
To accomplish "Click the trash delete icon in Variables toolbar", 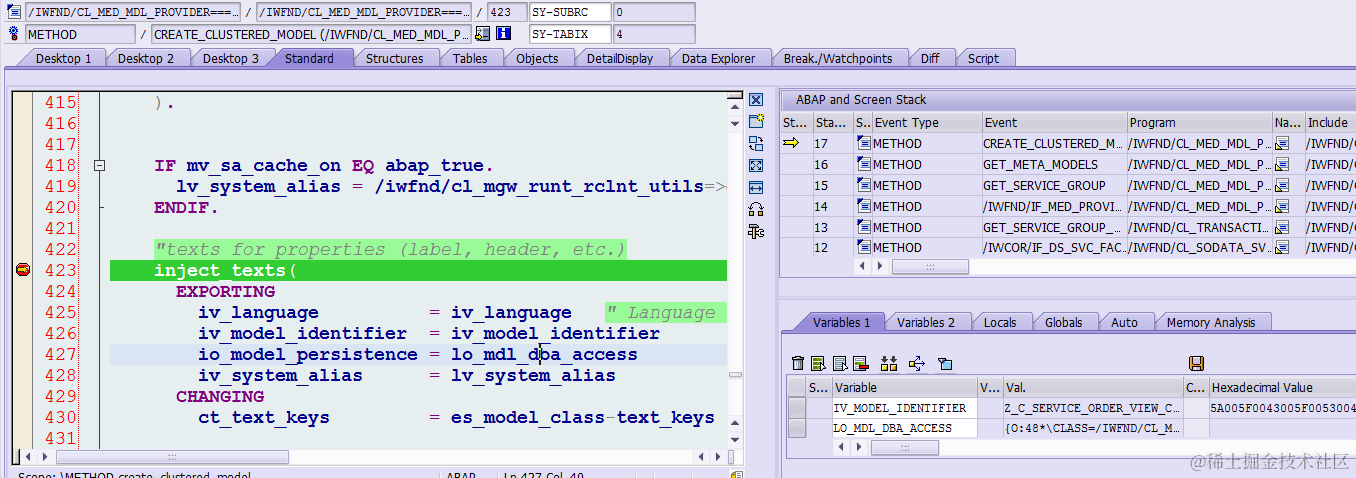I will (798, 363).
